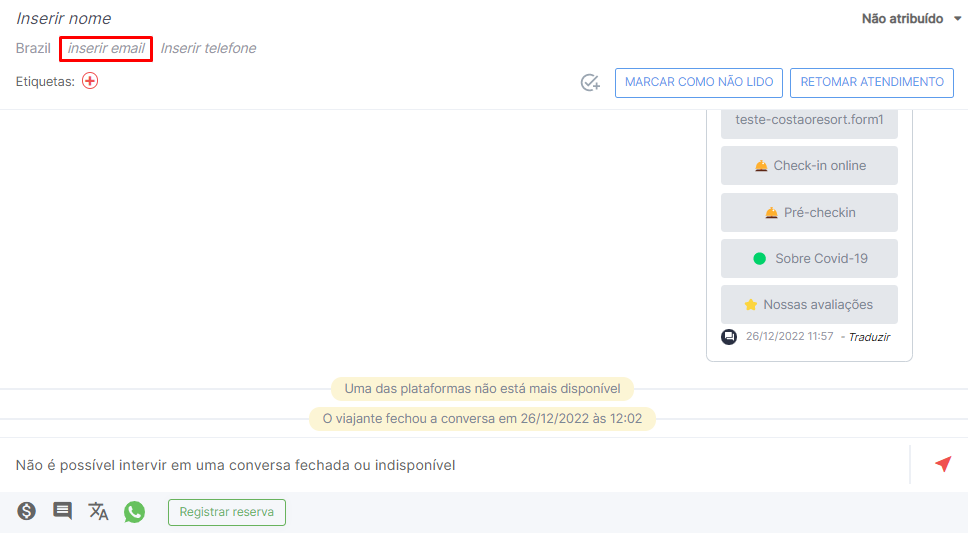The height and width of the screenshot is (533, 968).
Task: Open the Nossas avaliações option
Action: pos(809,304)
